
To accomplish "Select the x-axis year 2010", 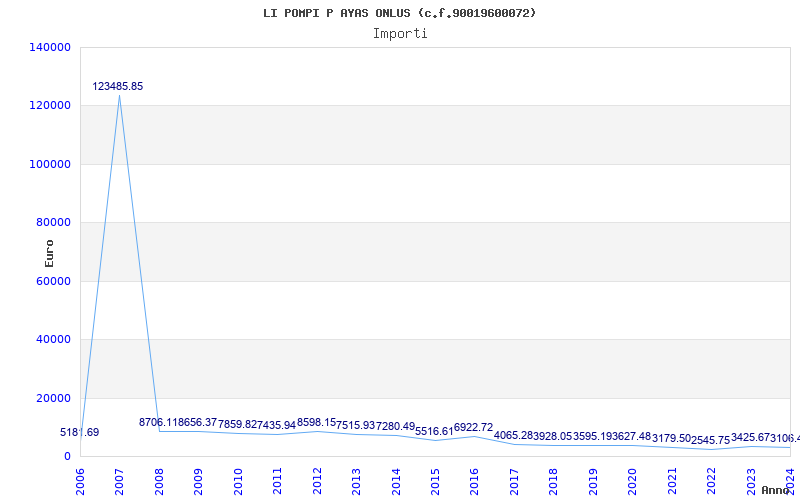I will (x=238, y=481).
